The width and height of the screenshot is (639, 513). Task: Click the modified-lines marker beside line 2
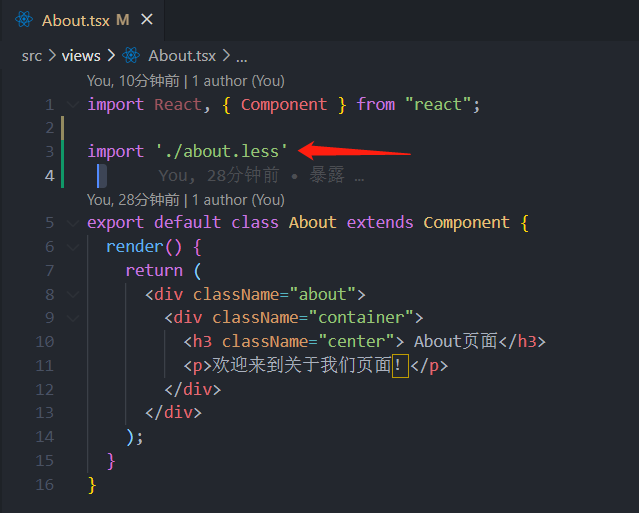point(62,128)
